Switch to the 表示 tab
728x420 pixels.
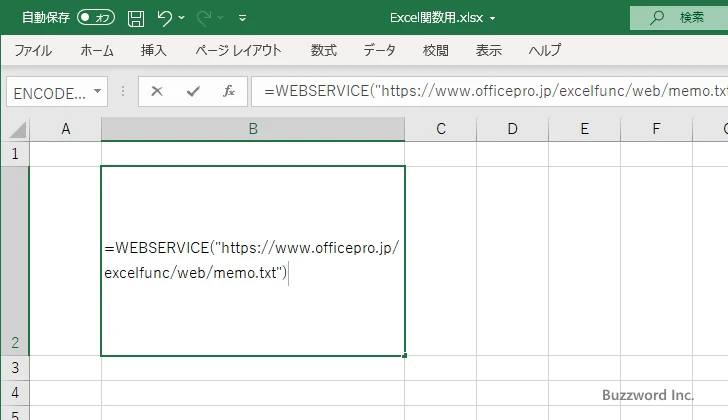tap(488, 50)
